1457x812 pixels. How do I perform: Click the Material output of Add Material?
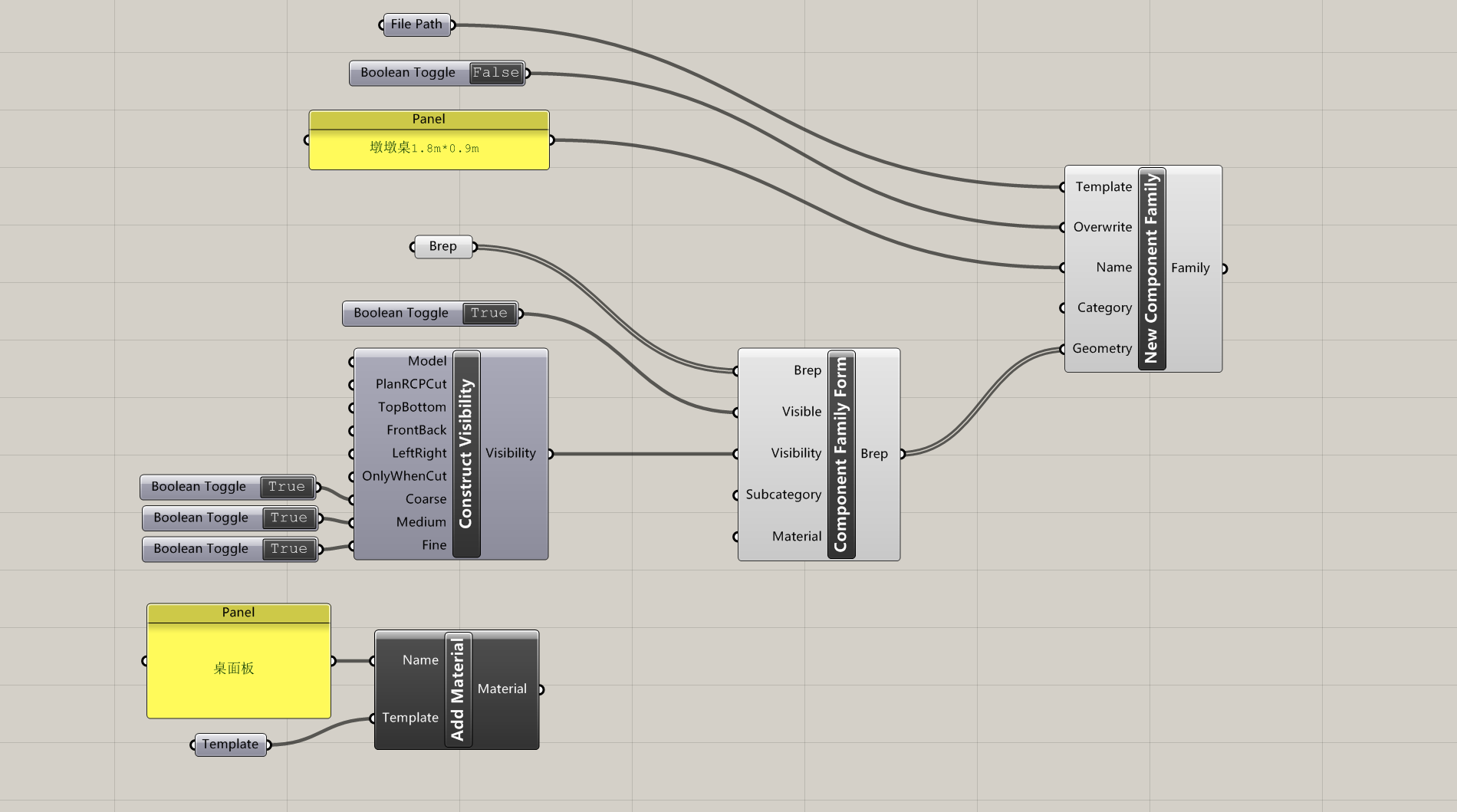click(x=540, y=689)
